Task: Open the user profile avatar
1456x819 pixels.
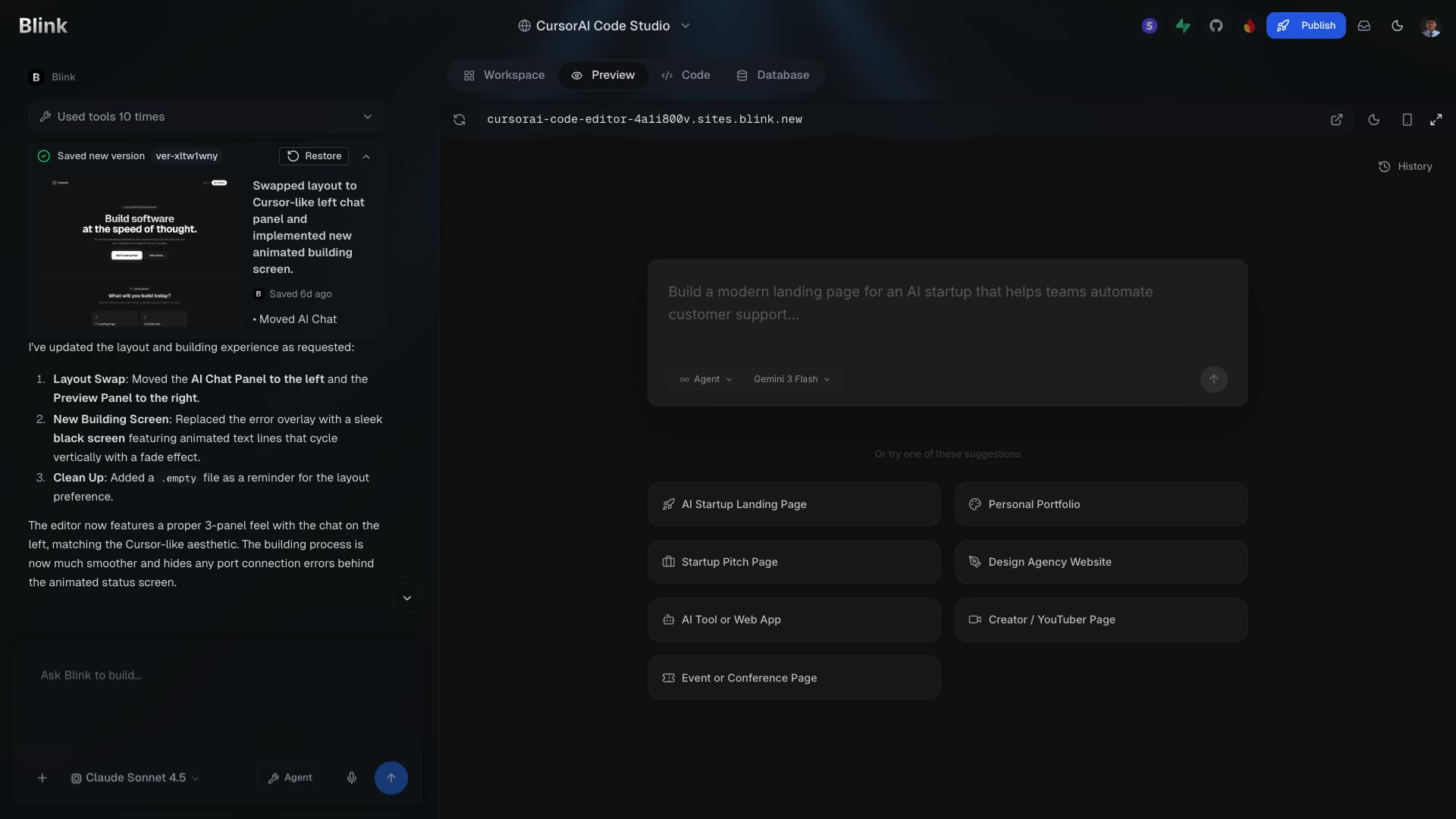Action: pyautogui.click(x=1430, y=27)
